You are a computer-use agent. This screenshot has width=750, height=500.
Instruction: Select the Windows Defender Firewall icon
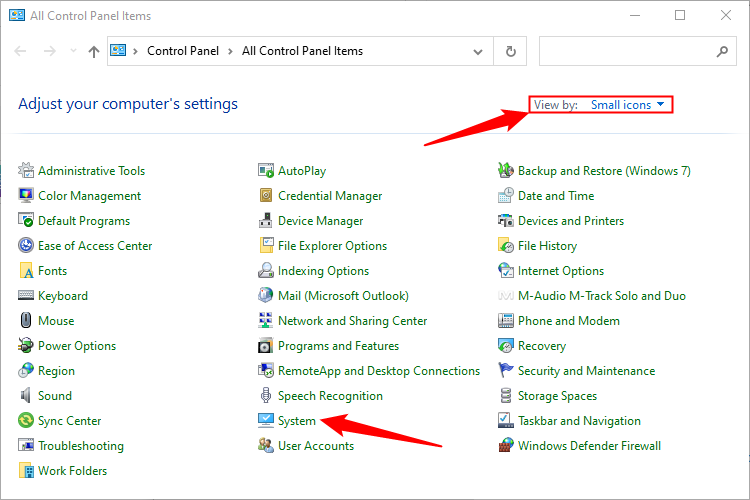tap(506, 446)
